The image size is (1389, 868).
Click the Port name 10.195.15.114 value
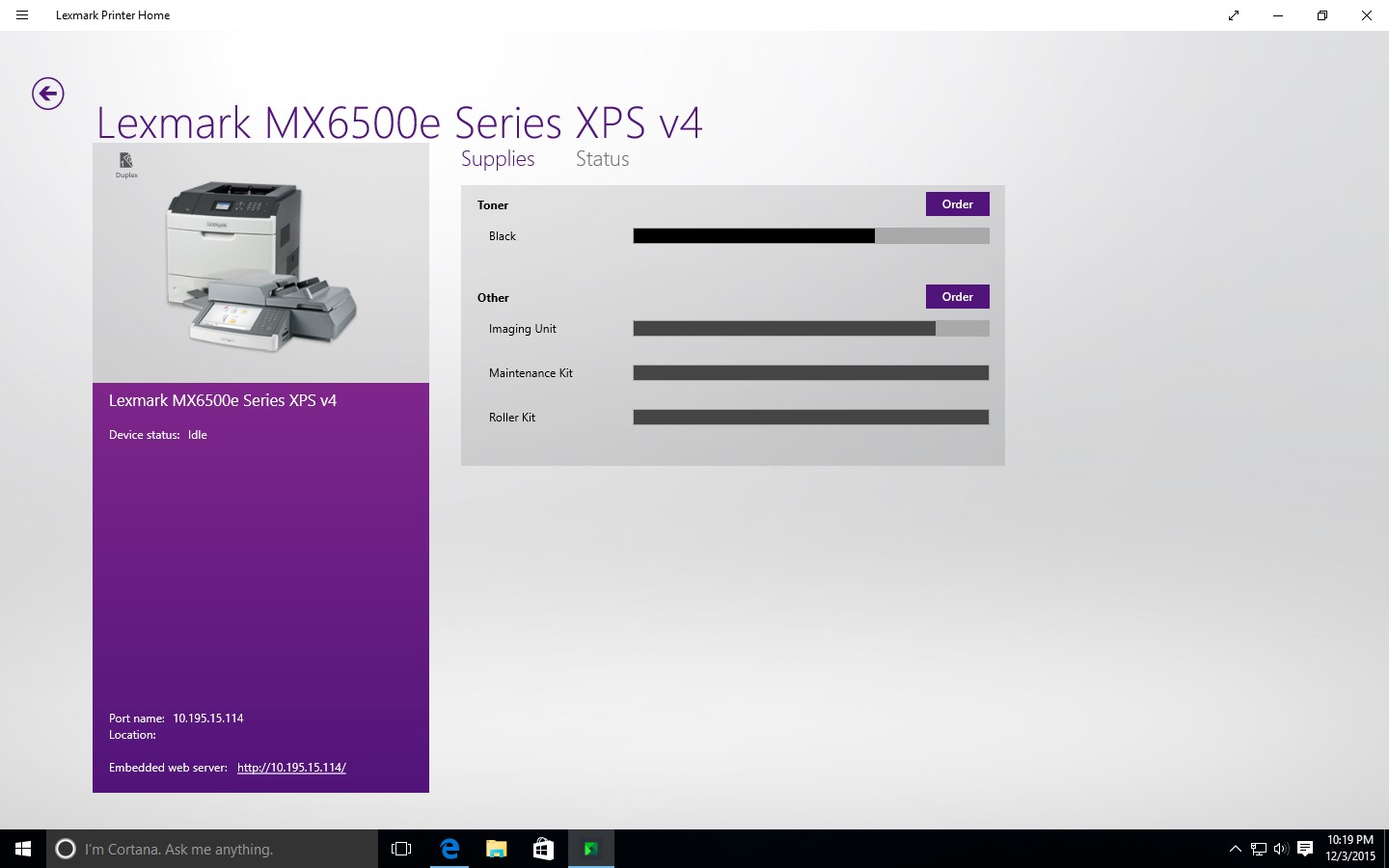coord(208,719)
